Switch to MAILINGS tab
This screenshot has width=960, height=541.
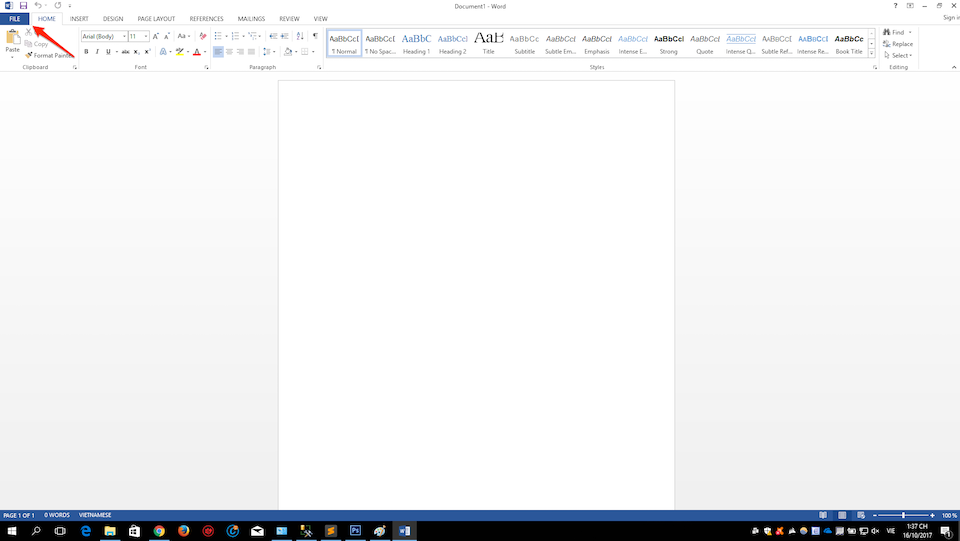pyautogui.click(x=251, y=19)
